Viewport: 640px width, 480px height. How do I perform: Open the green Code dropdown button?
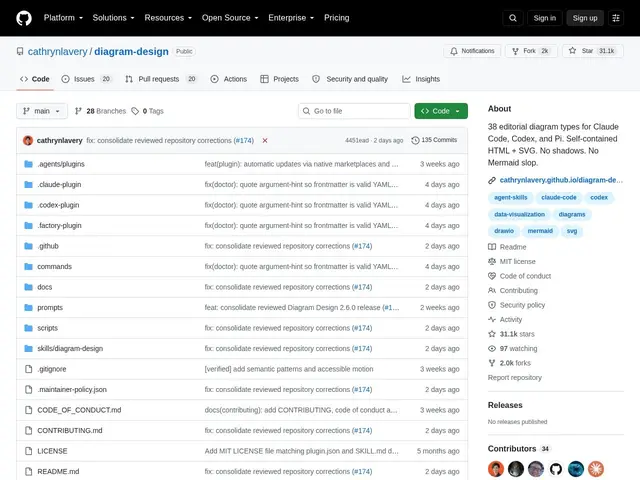[441, 111]
